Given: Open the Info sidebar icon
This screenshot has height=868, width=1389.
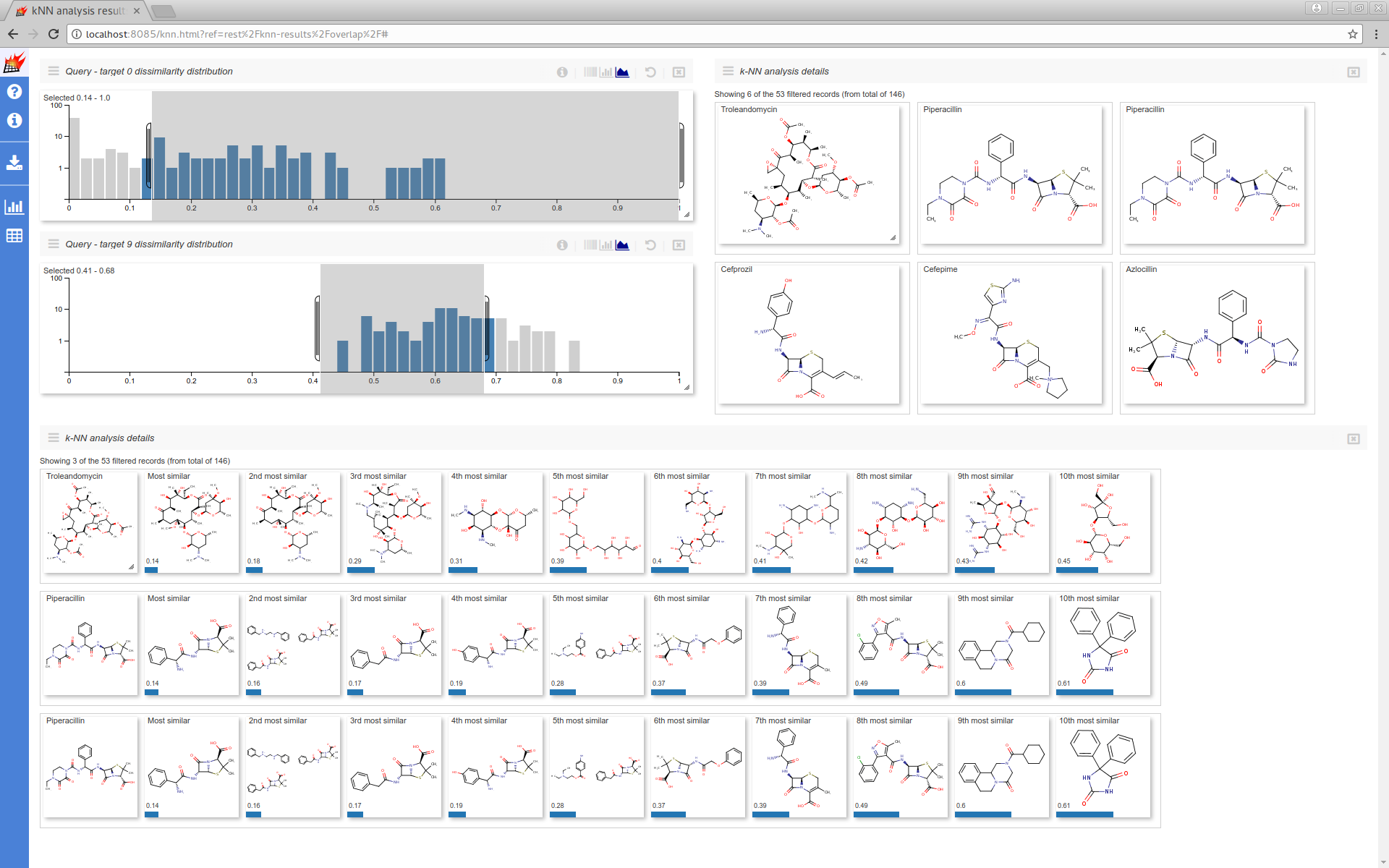Looking at the screenshot, I should tap(14, 121).
